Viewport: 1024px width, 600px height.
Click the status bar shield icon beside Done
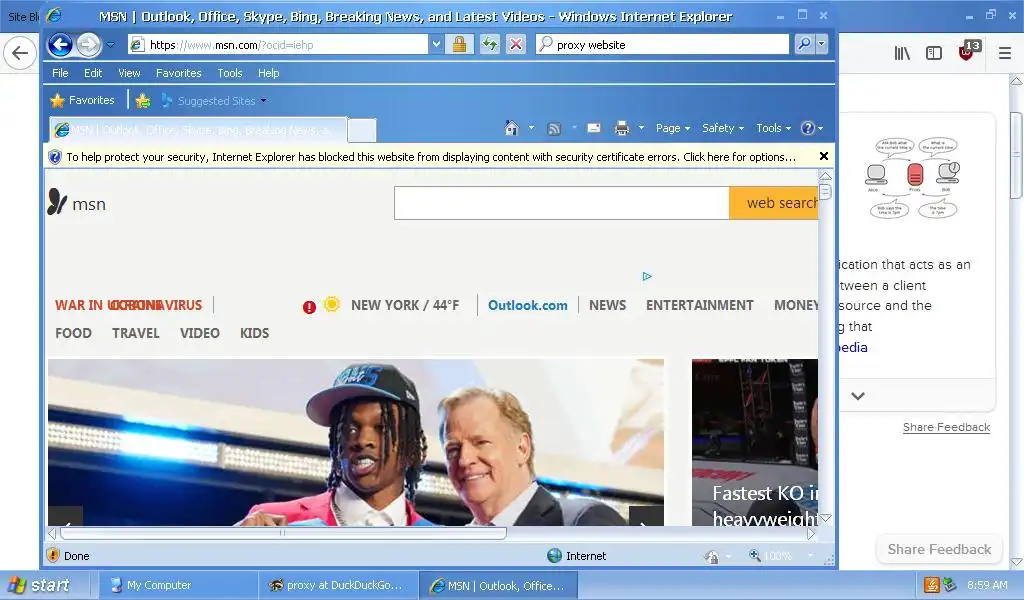click(x=53, y=556)
